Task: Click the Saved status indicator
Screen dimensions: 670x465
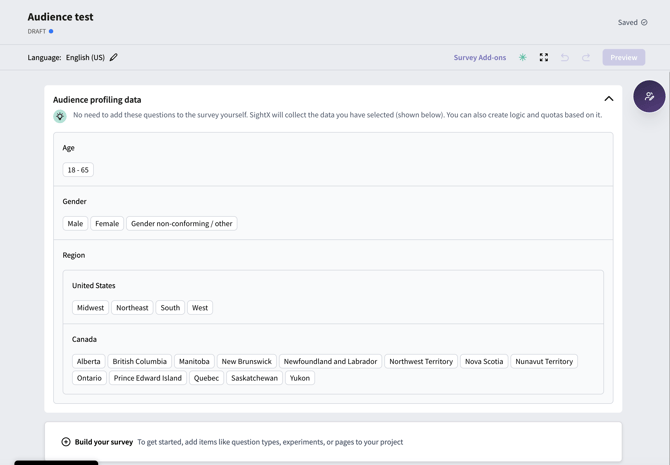Action: (632, 22)
